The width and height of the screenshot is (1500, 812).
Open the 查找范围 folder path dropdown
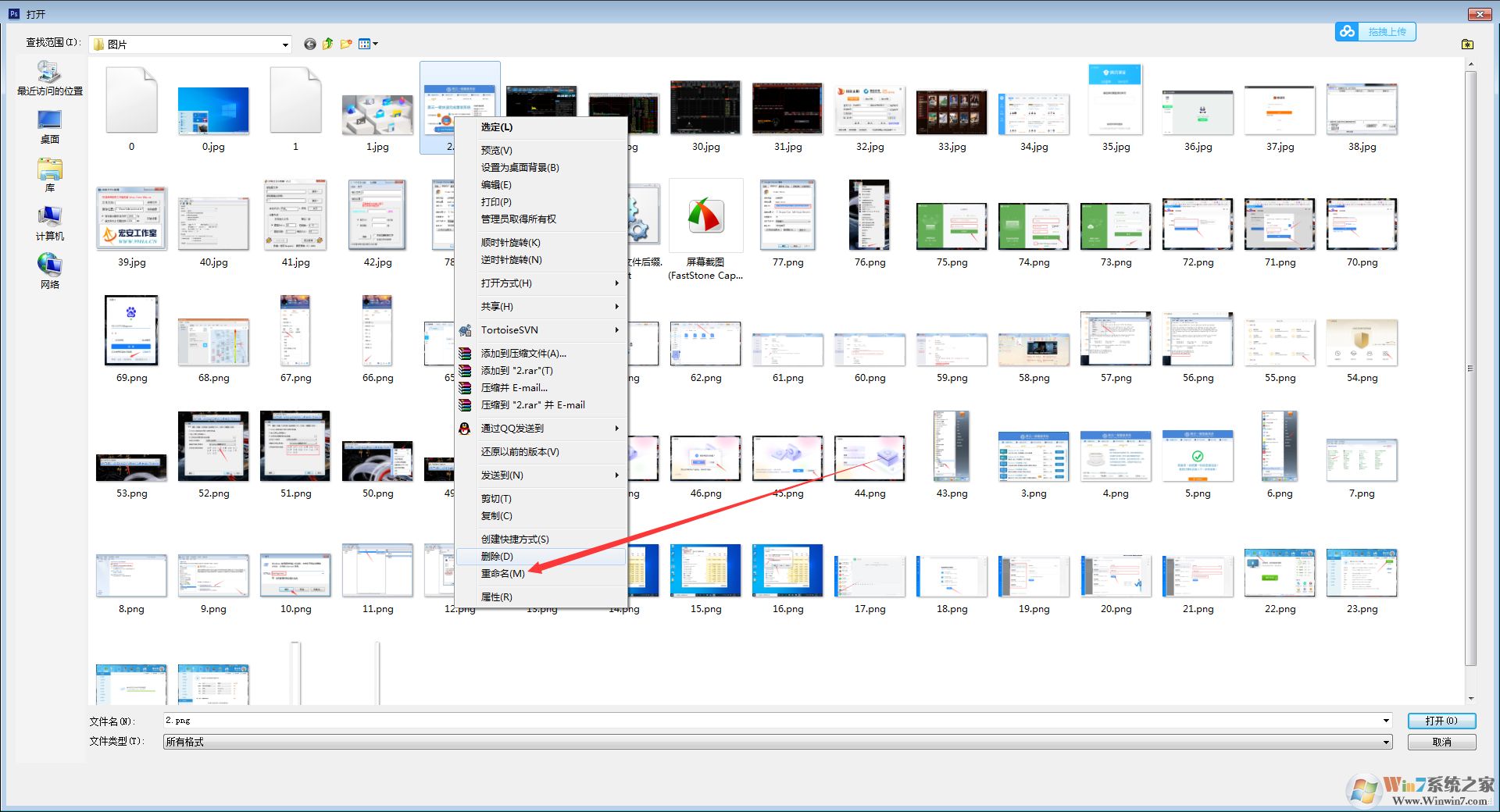click(x=285, y=44)
